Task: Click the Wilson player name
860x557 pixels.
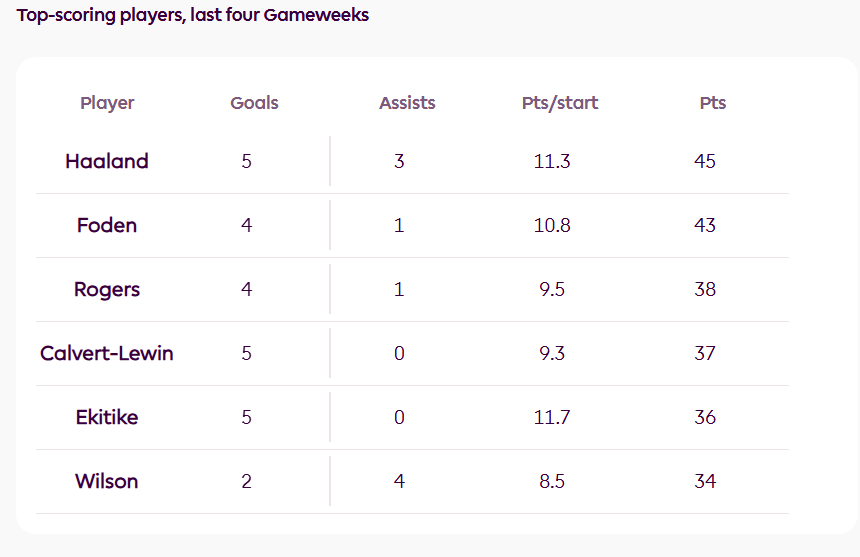Action: pyautogui.click(x=107, y=481)
